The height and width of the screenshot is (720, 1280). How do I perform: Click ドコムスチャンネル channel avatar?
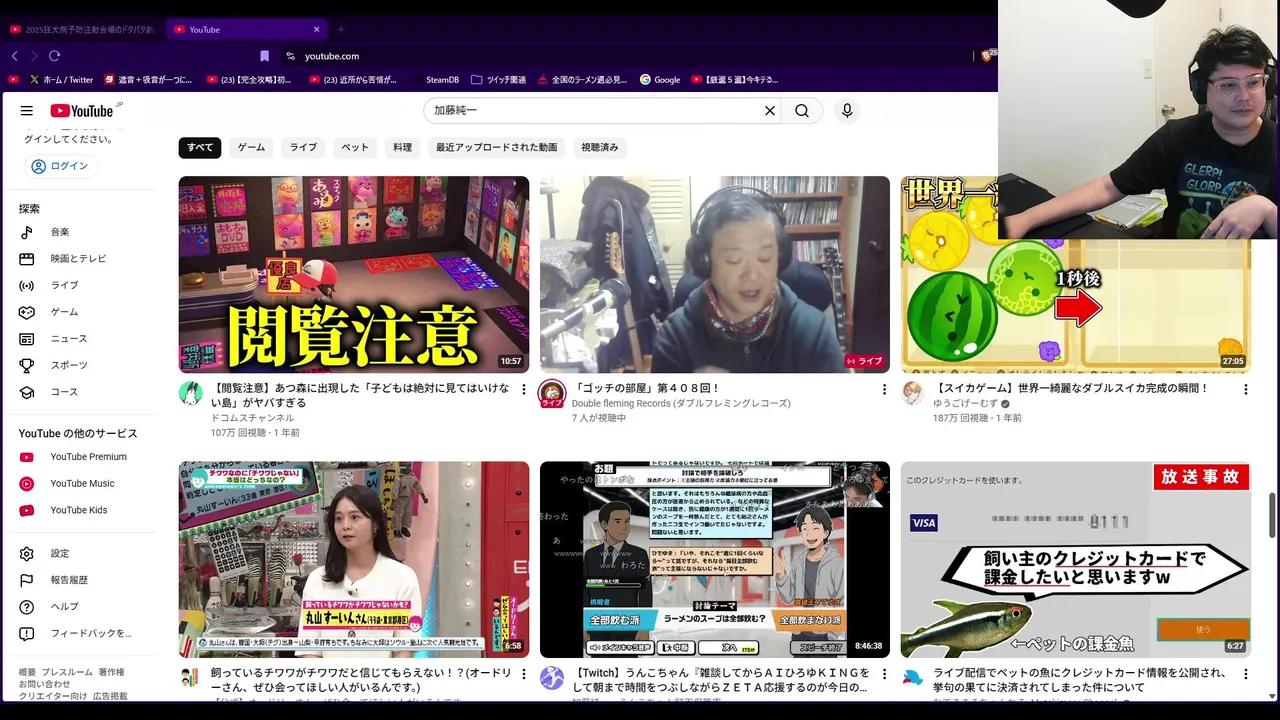point(191,393)
